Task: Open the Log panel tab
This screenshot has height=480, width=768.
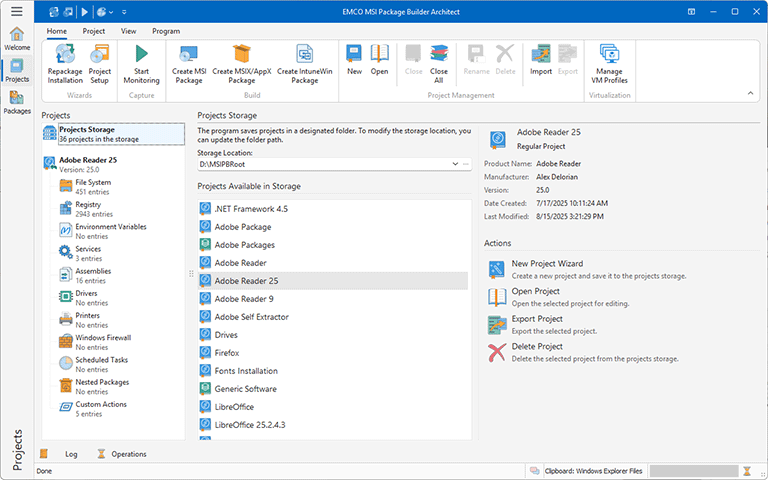Action: click(71, 454)
